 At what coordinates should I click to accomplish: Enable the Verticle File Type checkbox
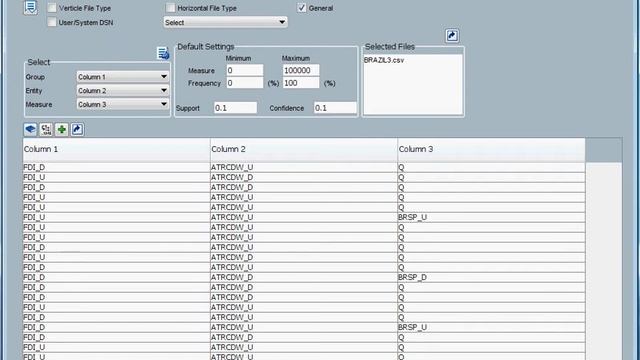[x=52, y=8]
